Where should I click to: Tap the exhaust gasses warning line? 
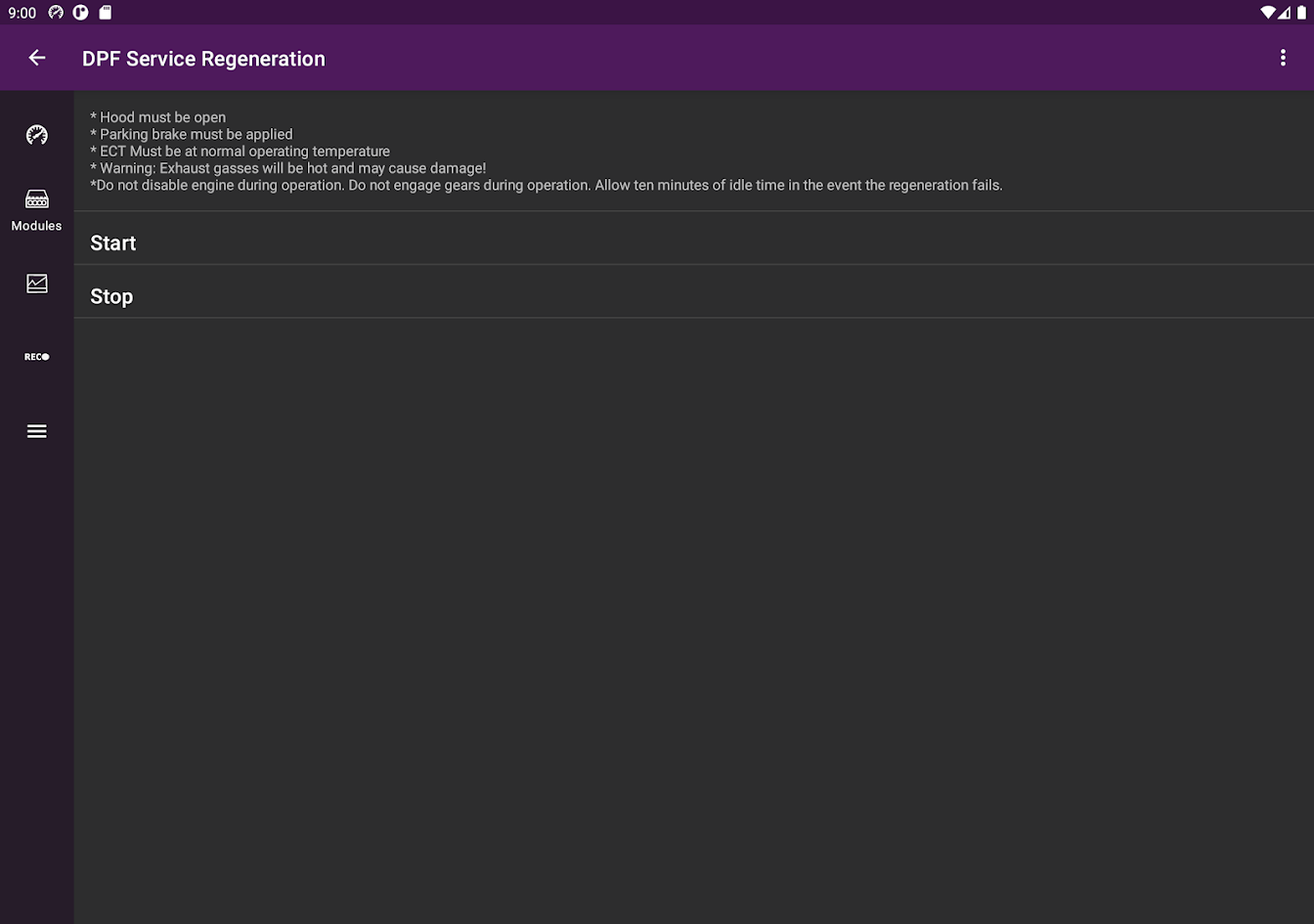tap(288, 168)
